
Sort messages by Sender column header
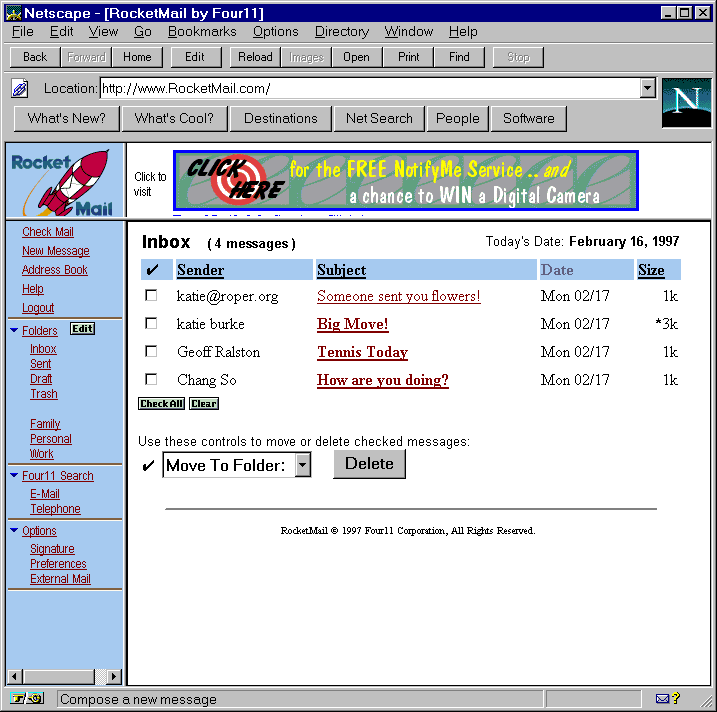pyautogui.click(x=200, y=270)
